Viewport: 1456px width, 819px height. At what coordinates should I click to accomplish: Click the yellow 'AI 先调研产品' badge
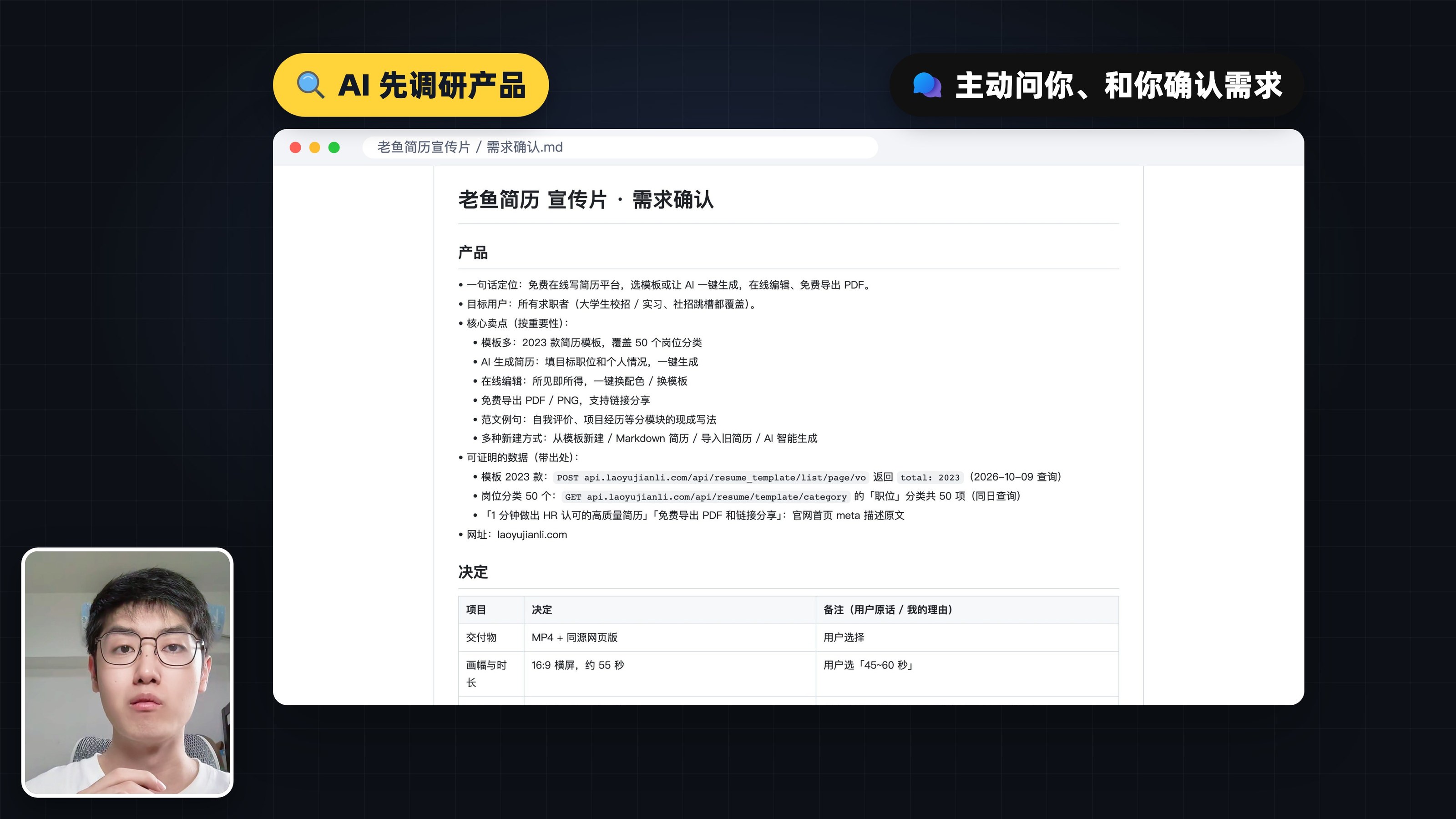[411, 86]
